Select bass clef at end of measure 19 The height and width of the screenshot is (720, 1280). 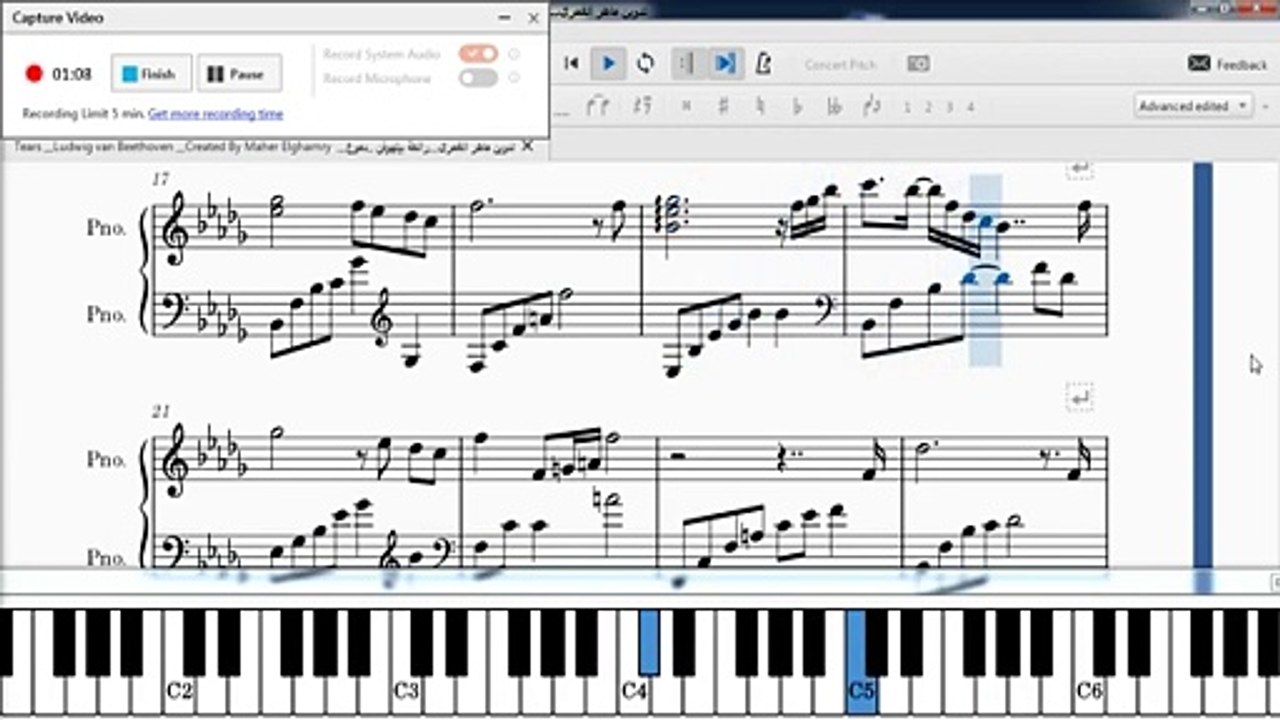(x=826, y=310)
